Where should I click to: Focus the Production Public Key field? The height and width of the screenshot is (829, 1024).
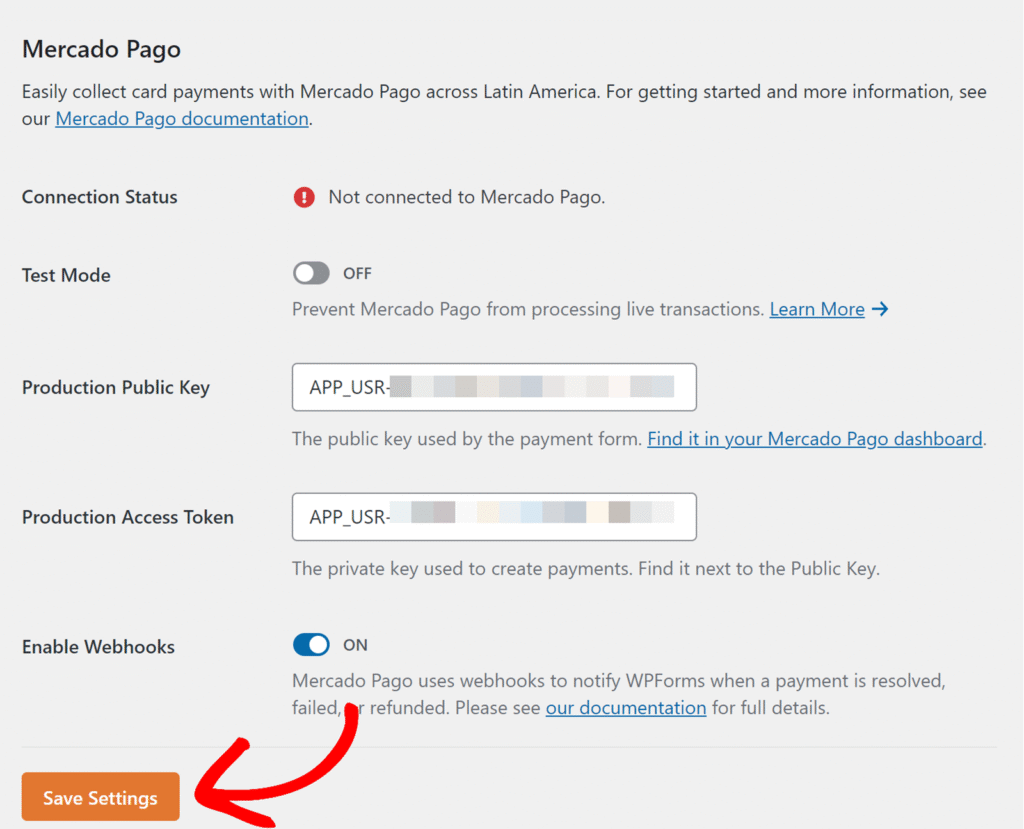(x=494, y=387)
